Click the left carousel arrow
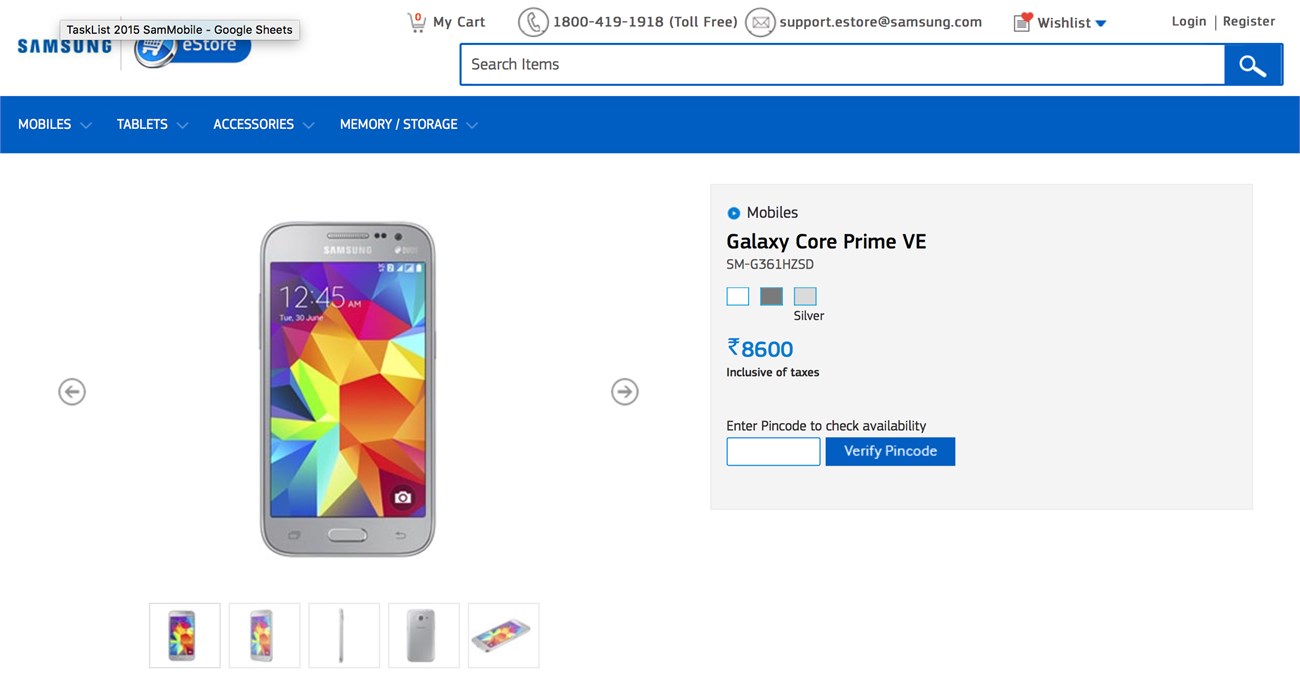1300x680 pixels. point(71,391)
